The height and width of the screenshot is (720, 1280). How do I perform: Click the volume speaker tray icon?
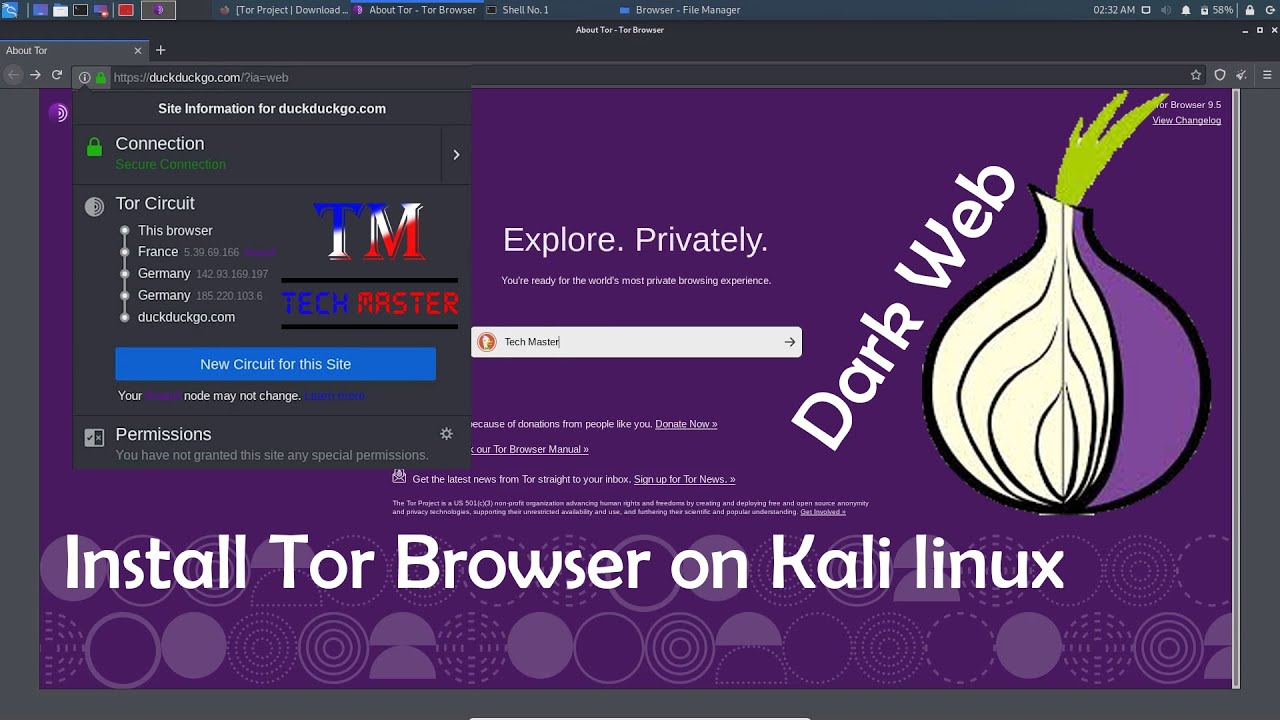[x=1167, y=10]
